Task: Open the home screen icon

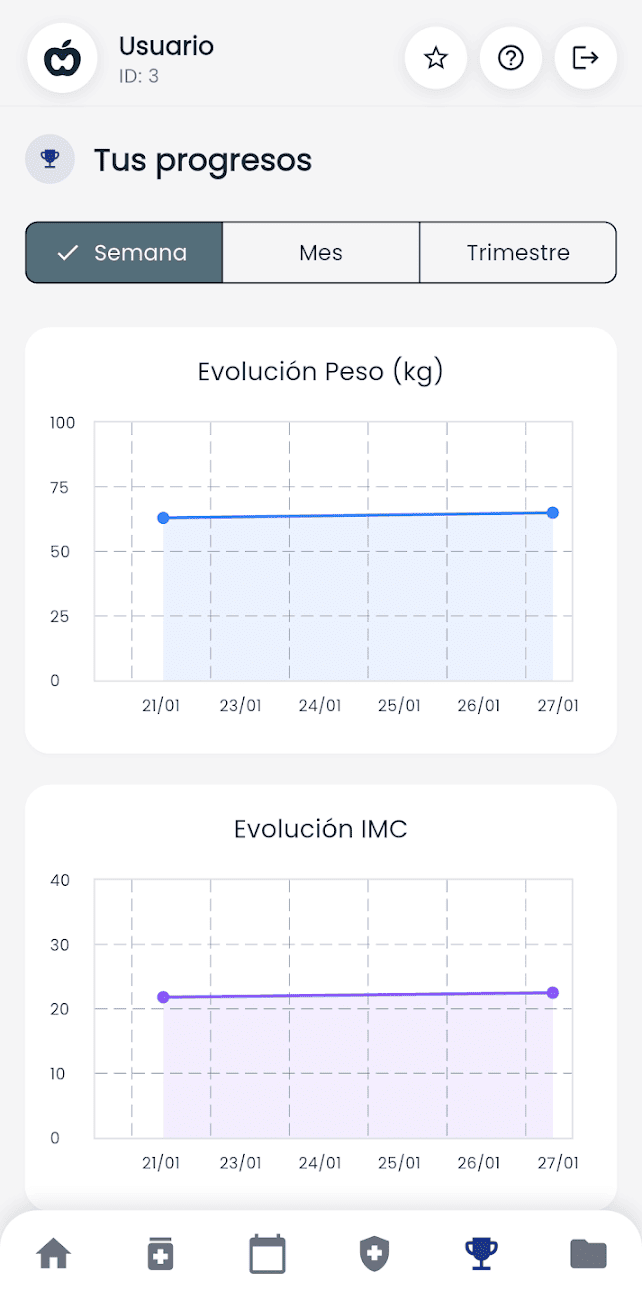Action: coord(54,1253)
